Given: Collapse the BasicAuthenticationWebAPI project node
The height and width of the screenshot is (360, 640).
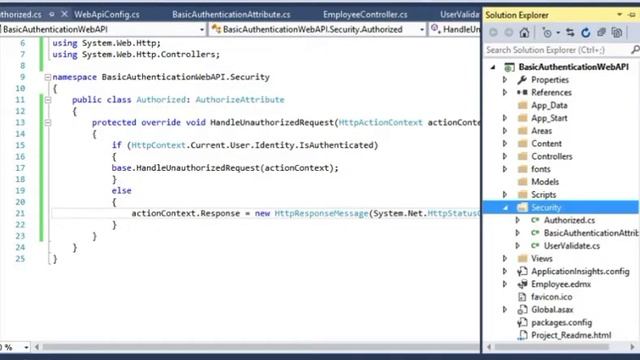Looking at the screenshot, I should pos(493,67).
